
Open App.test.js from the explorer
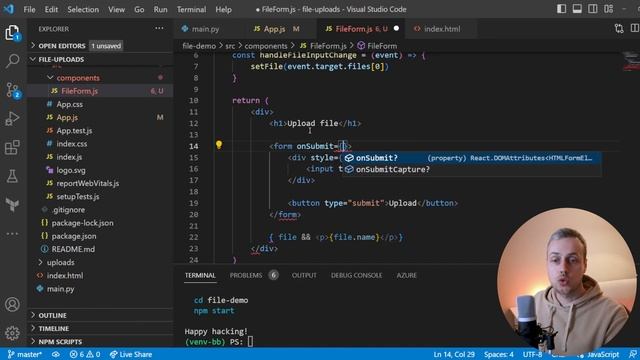coord(100,131)
